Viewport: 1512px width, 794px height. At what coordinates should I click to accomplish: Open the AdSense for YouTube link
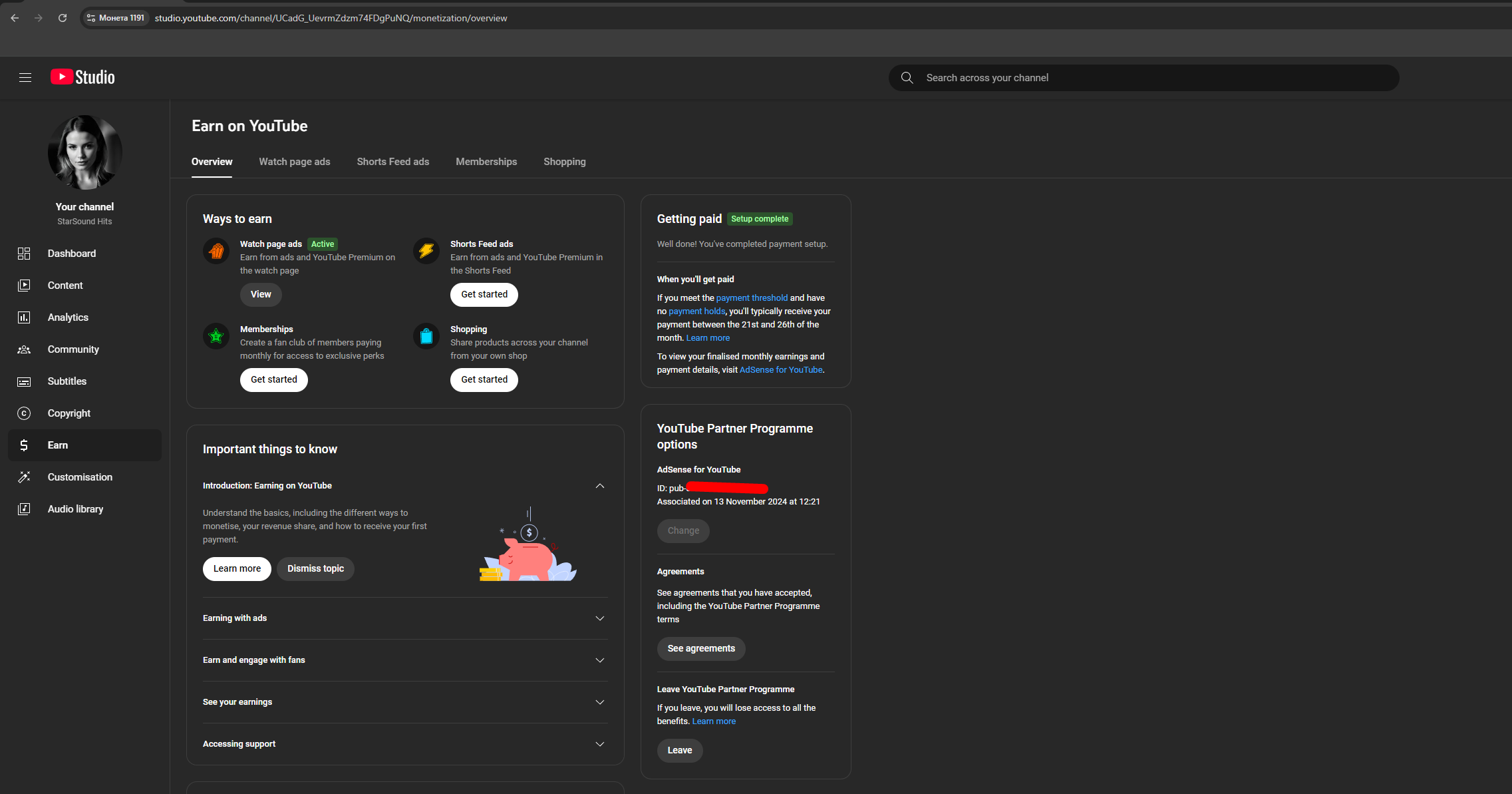[781, 370]
